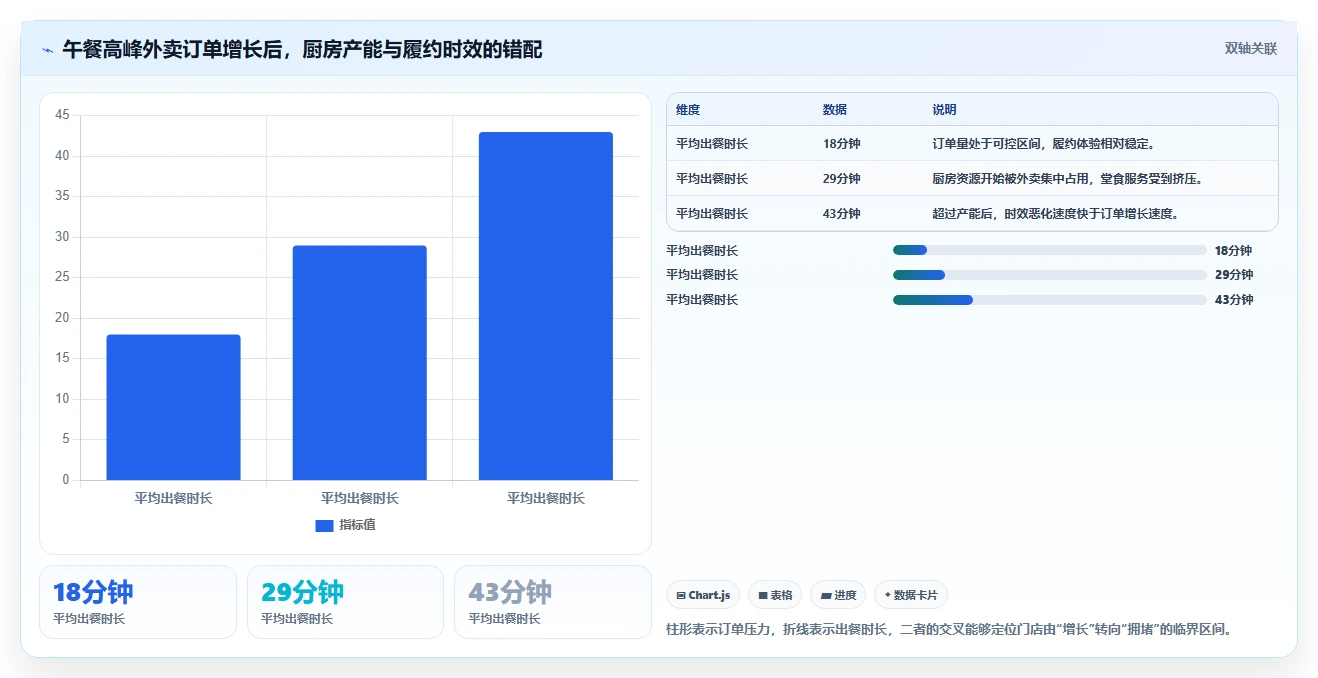Click the description 超过产能后，时效恶化速度快于订单增长速度
The width and height of the screenshot is (1318, 678).
[1055, 214]
